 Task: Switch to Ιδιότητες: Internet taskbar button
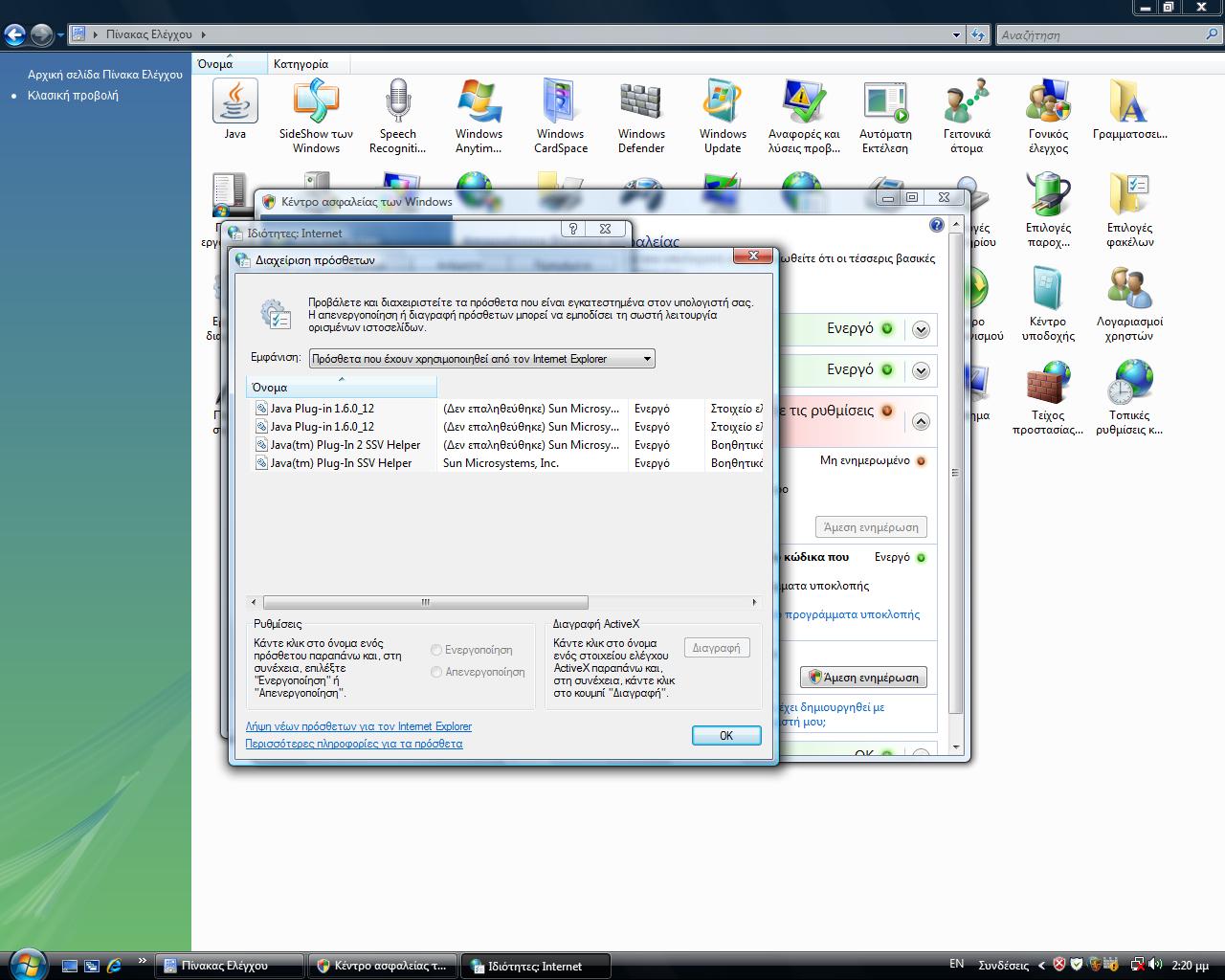tap(536, 966)
